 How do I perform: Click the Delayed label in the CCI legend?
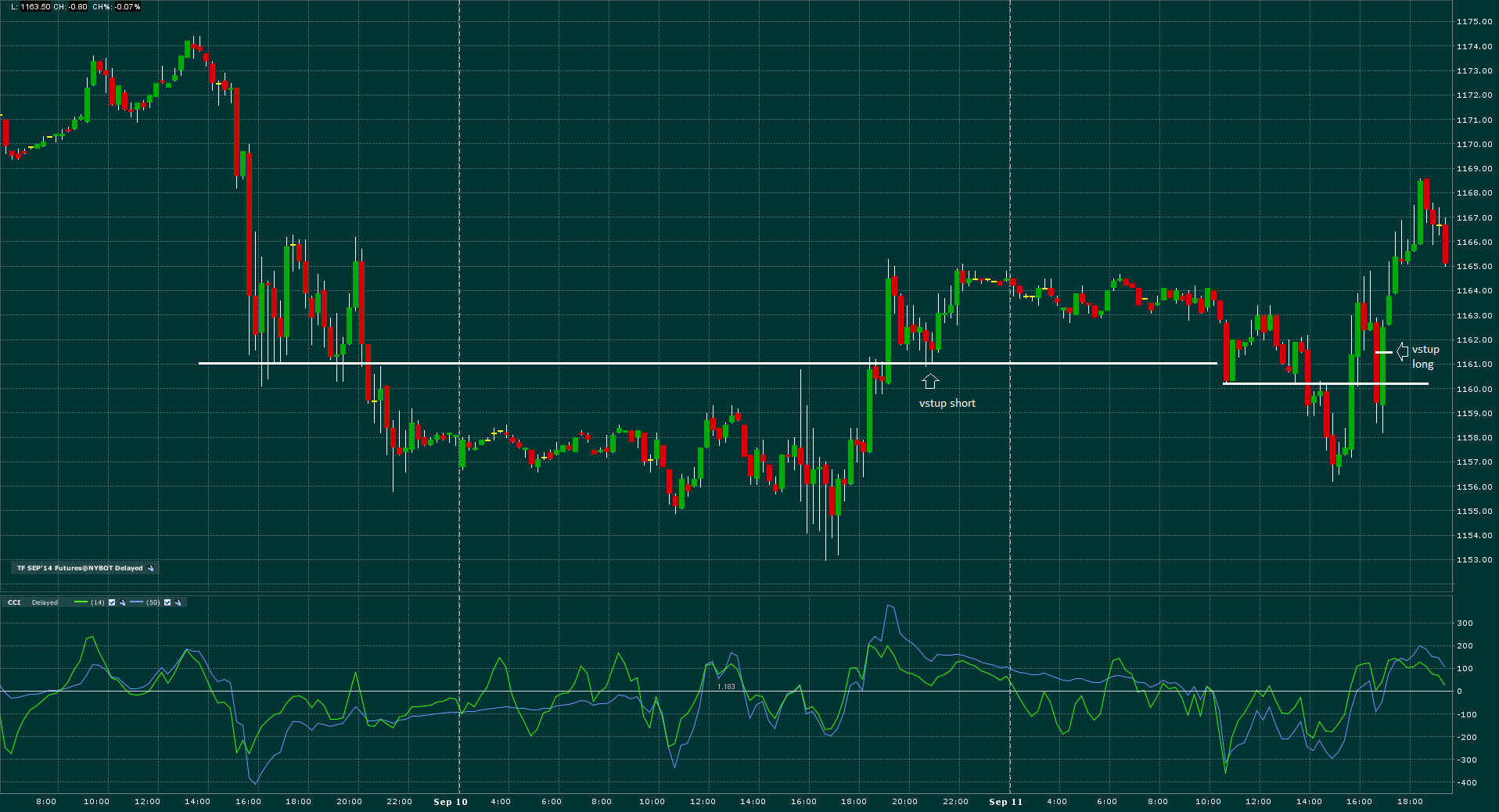pos(45,602)
